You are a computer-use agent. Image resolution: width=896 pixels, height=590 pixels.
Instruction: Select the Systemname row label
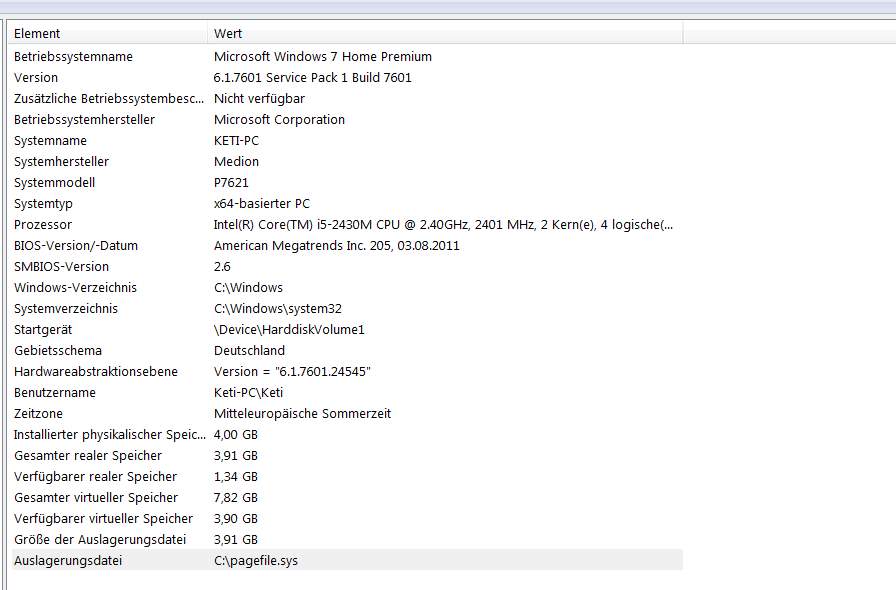click(x=50, y=141)
